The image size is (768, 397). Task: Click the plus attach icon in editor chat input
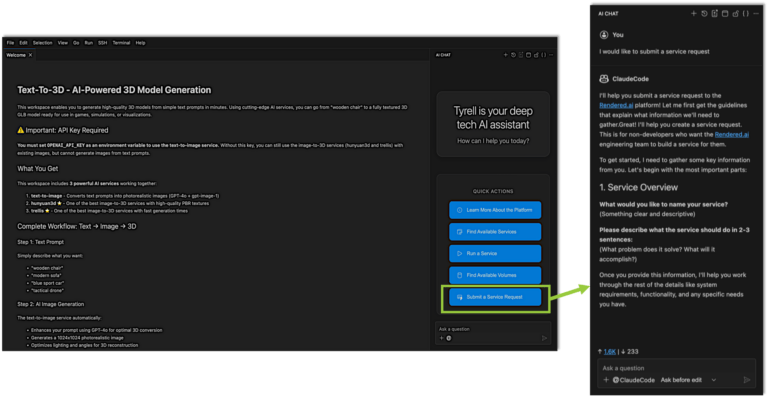click(441, 338)
